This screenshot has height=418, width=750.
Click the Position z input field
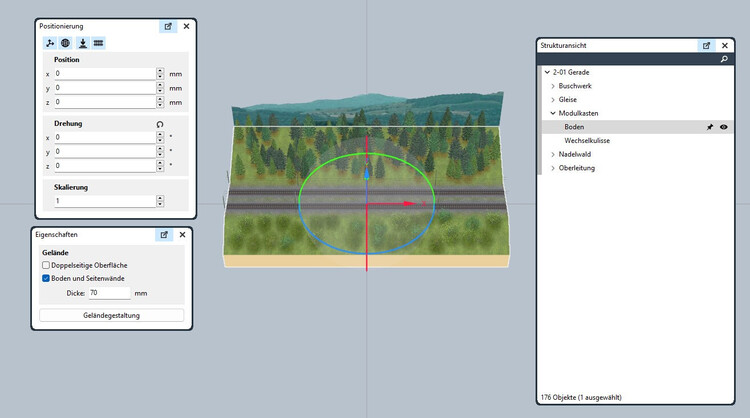105,102
